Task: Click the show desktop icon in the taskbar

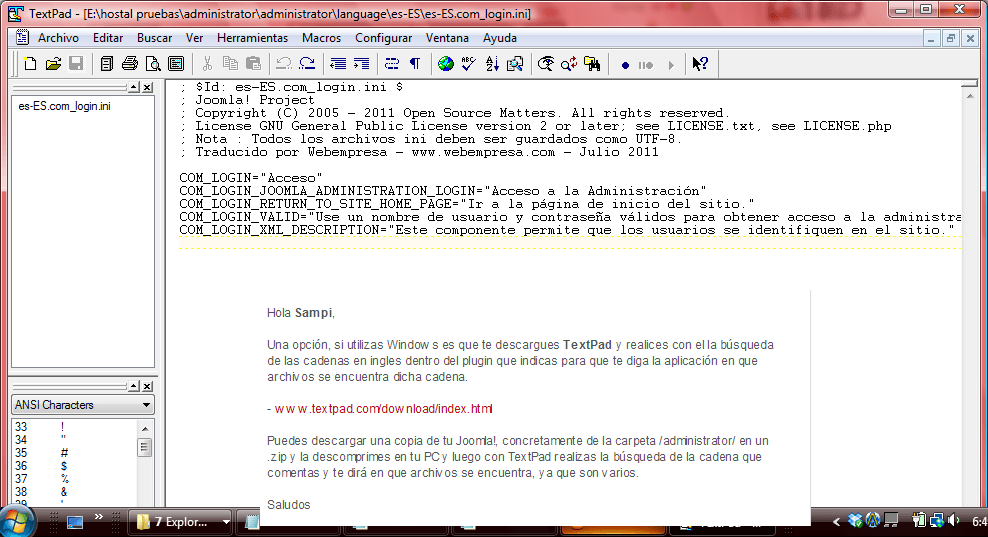Action: tap(75, 522)
